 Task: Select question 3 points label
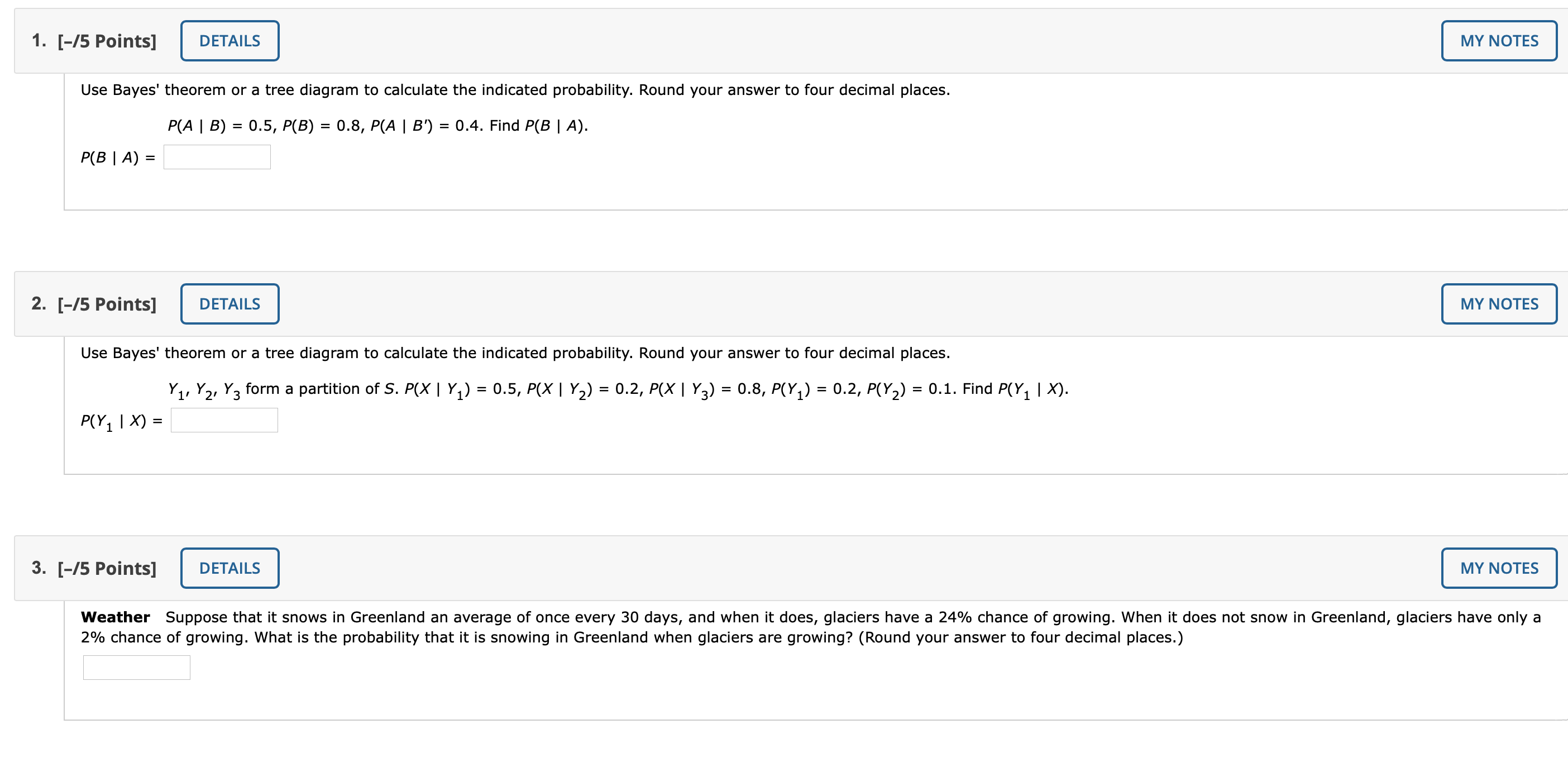[x=106, y=568]
